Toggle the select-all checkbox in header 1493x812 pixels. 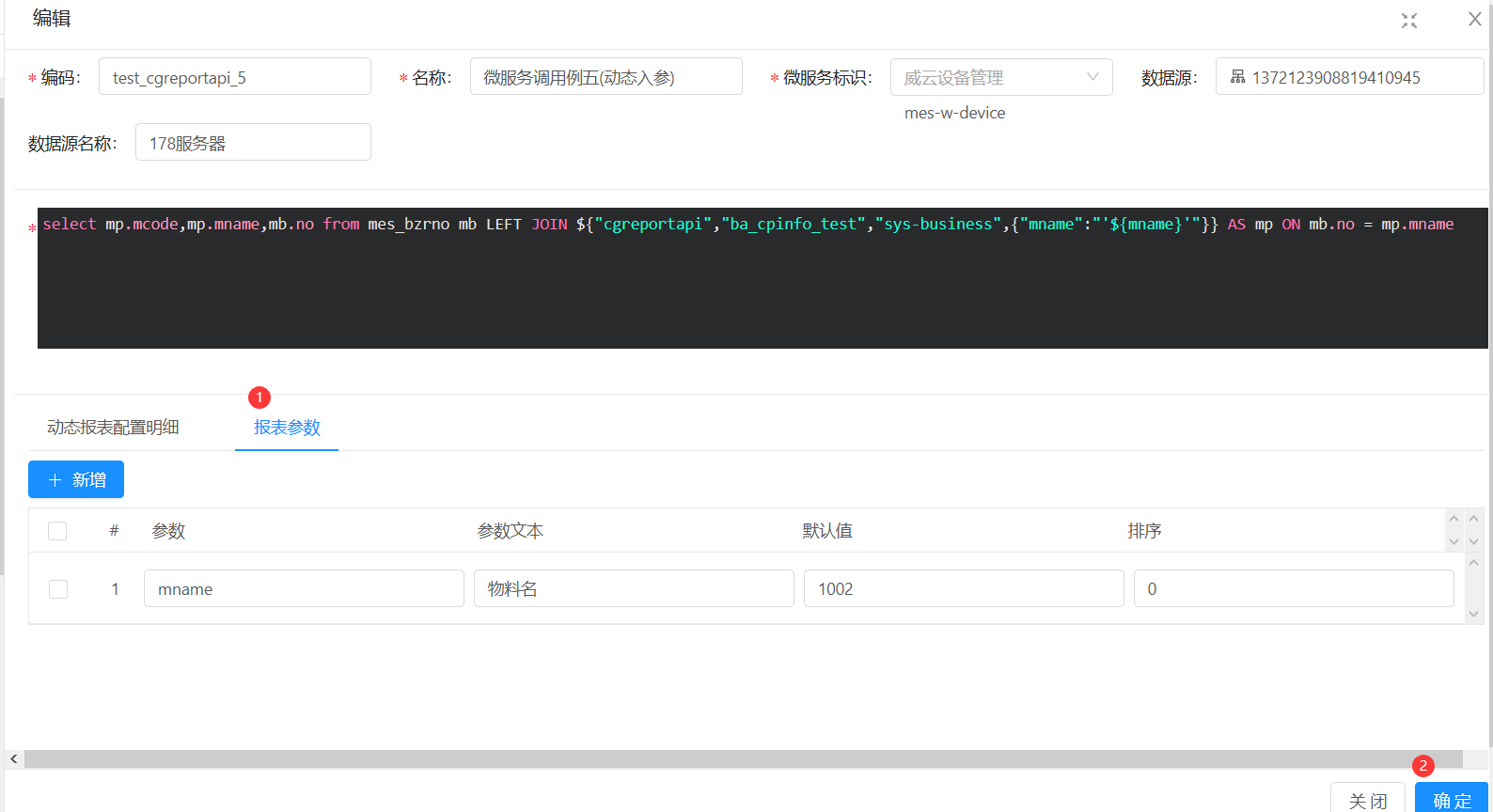point(57,531)
